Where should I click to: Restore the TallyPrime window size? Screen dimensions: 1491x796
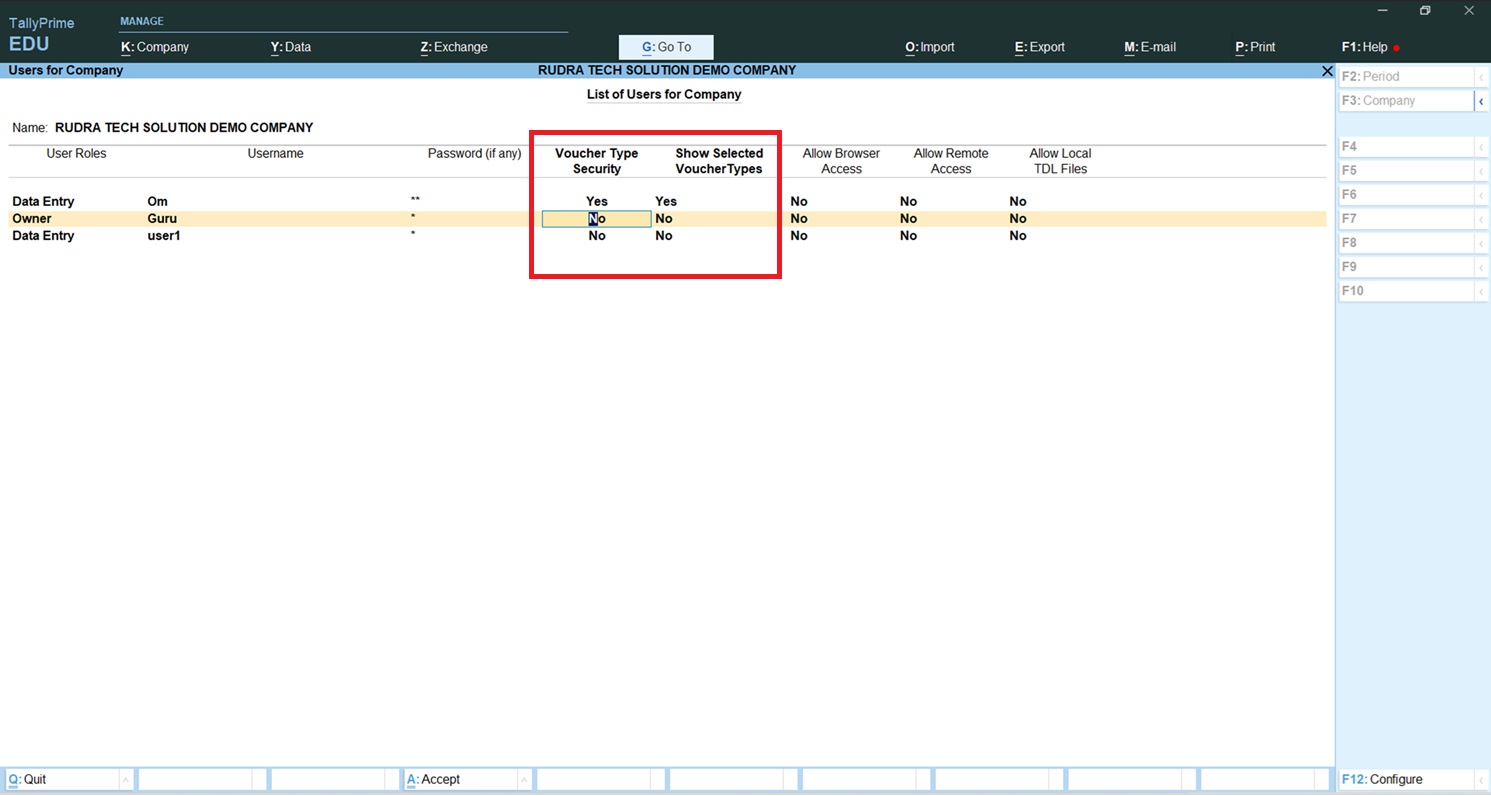point(1425,11)
